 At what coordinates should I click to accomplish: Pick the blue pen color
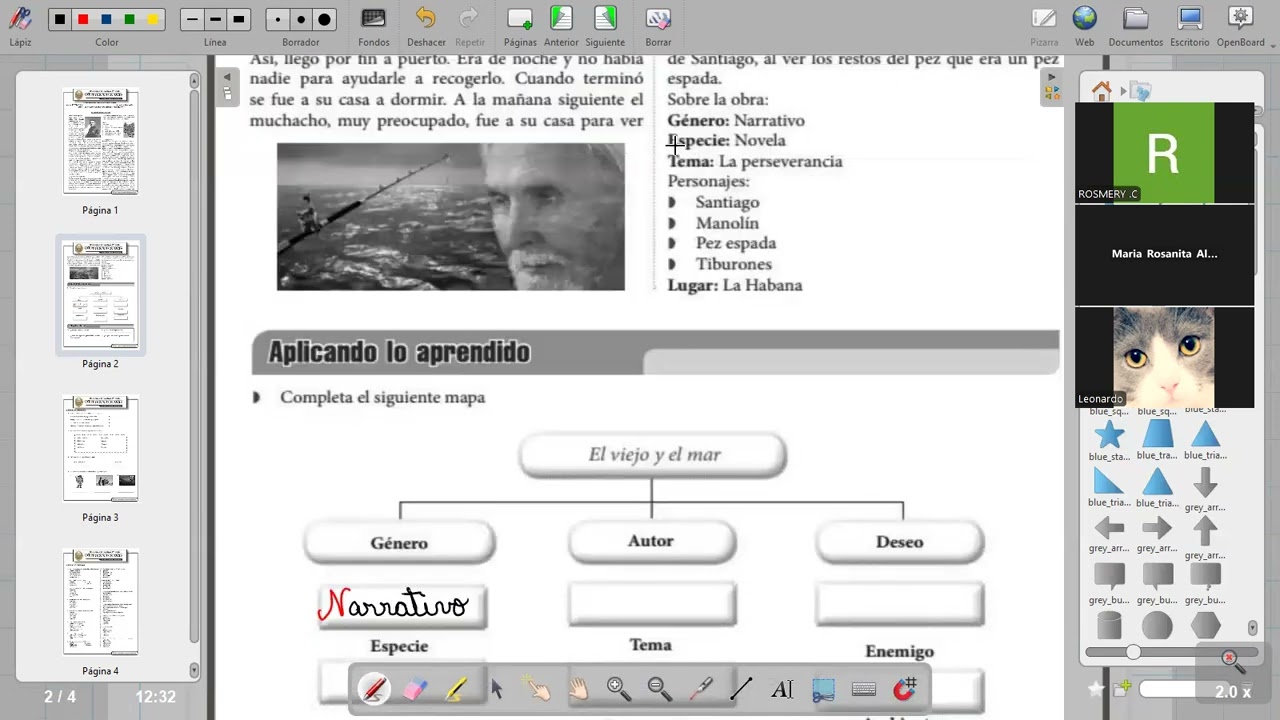click(106, 20)
